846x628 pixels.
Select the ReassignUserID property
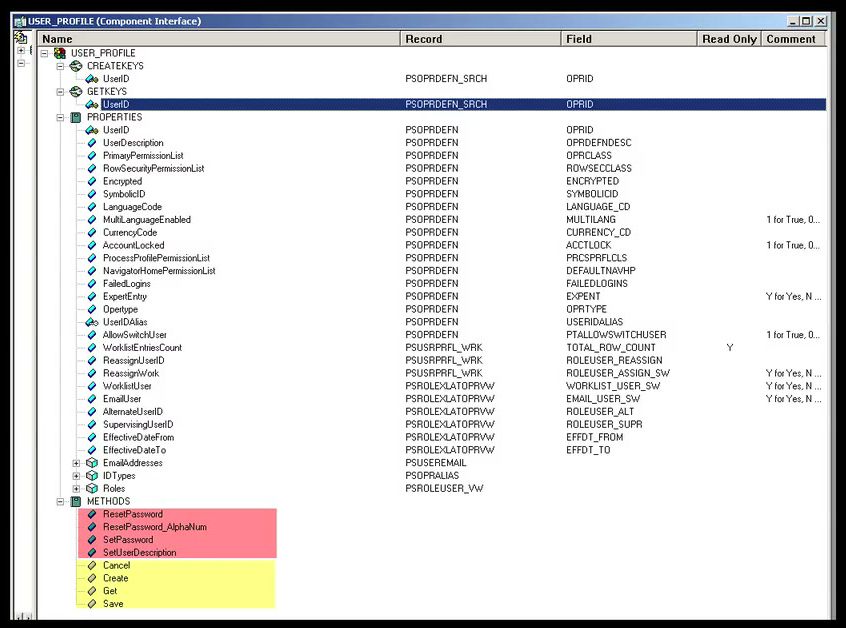134,361
